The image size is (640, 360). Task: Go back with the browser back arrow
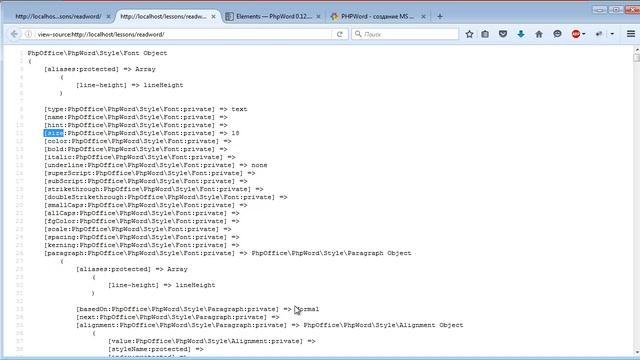pos(14,34)
